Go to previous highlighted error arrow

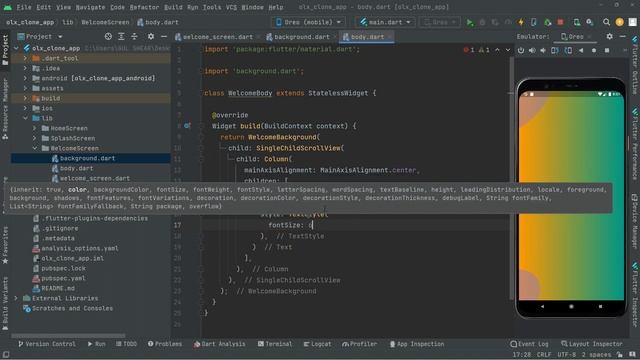coord(497,50)
